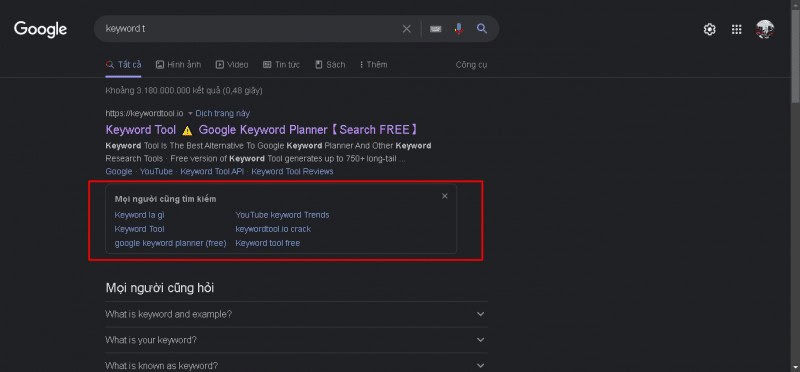Viewport: 800px width, 372px height.
Task: Open the Keyword Tool result title
Action: pyautogui.click(x=262, y=130)
